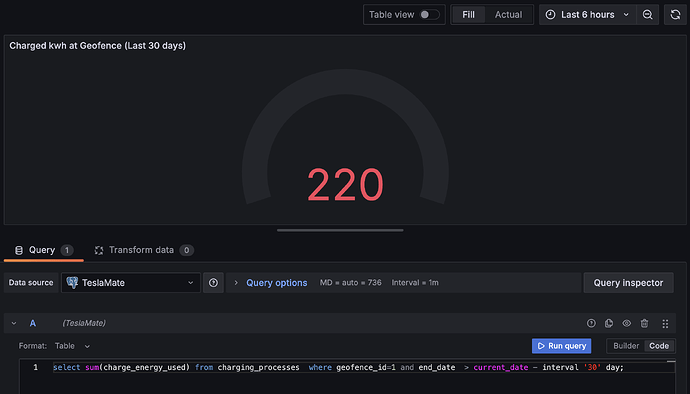Click the data source help icon
Viewport: 690px width, 394px height.
[213, 283]
